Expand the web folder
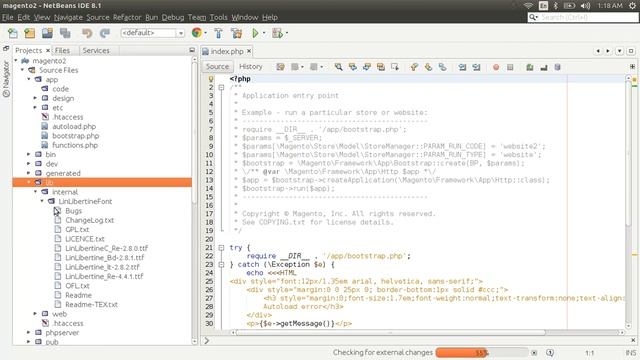Viewport: 640px width, 360px height. 35,313
